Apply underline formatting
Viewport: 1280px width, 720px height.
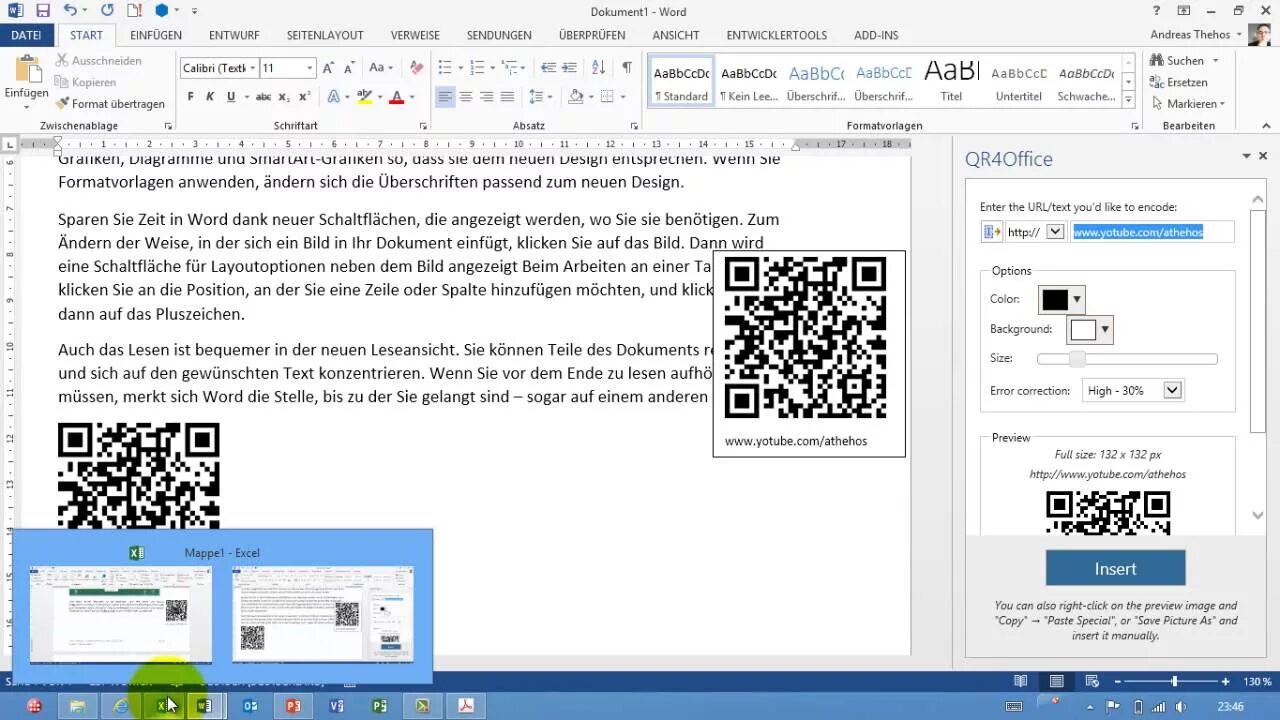click(x=231, y=97)
